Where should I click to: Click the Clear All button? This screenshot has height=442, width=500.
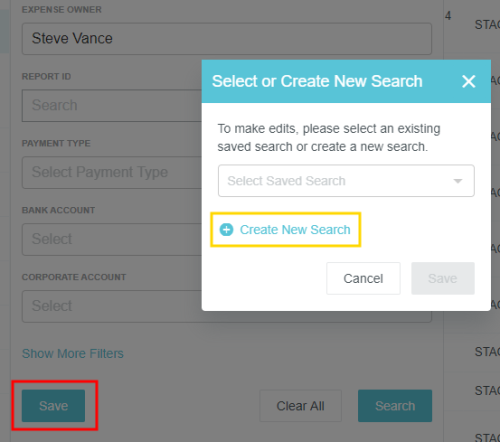coord(300,406)
